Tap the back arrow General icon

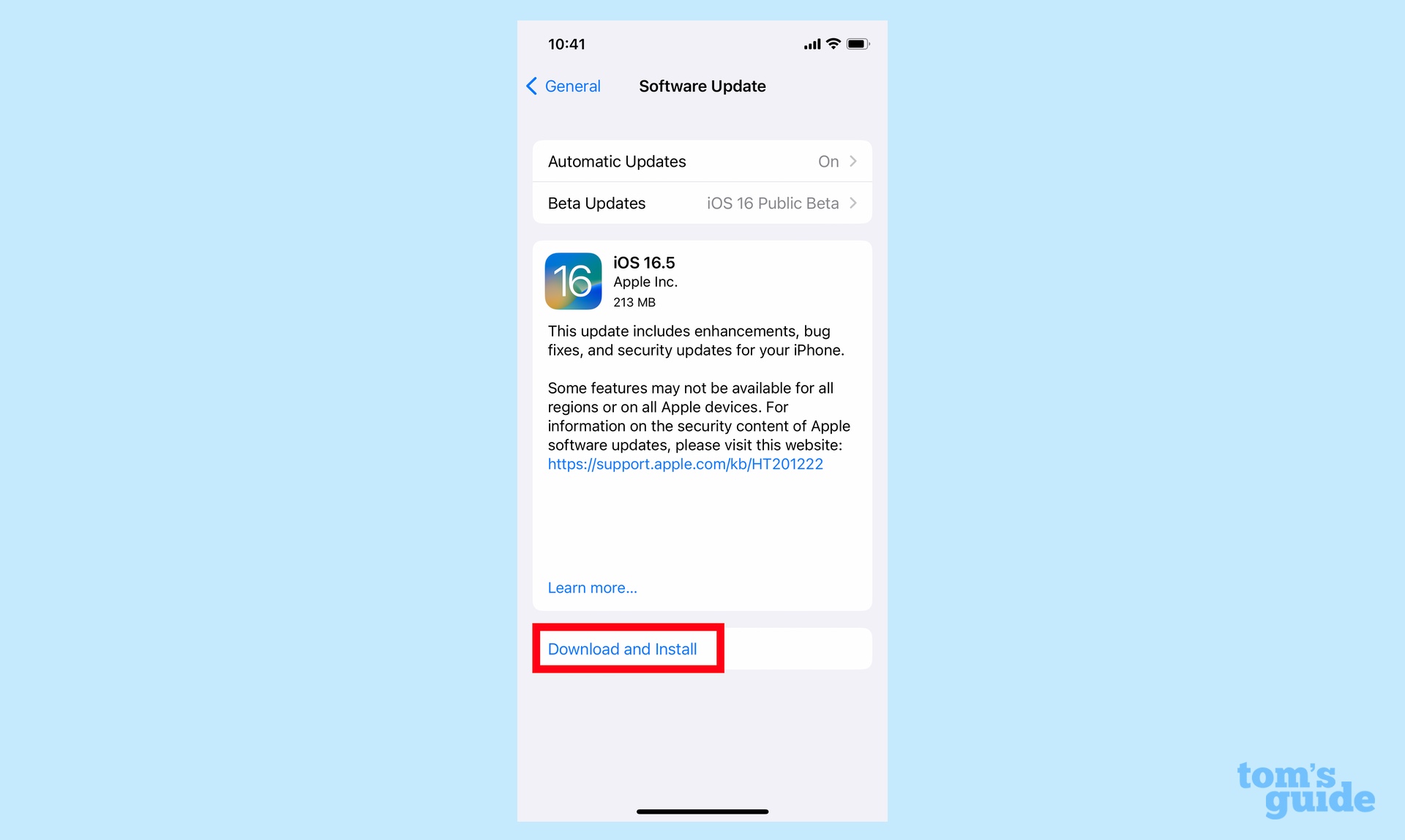coord(562,85)
